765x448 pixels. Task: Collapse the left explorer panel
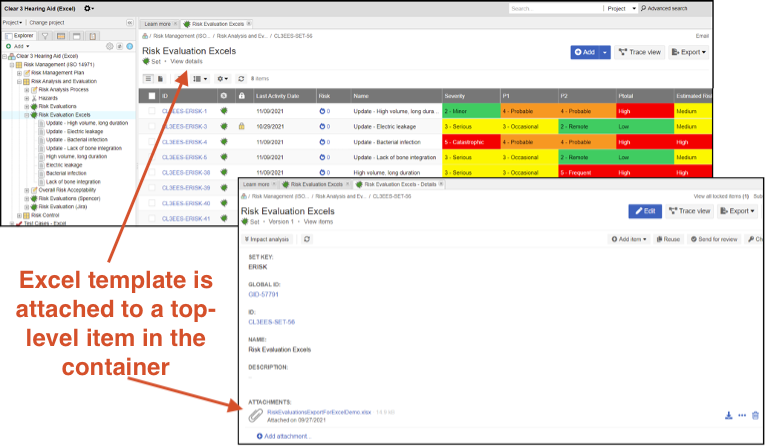click(x=129, y=22)
